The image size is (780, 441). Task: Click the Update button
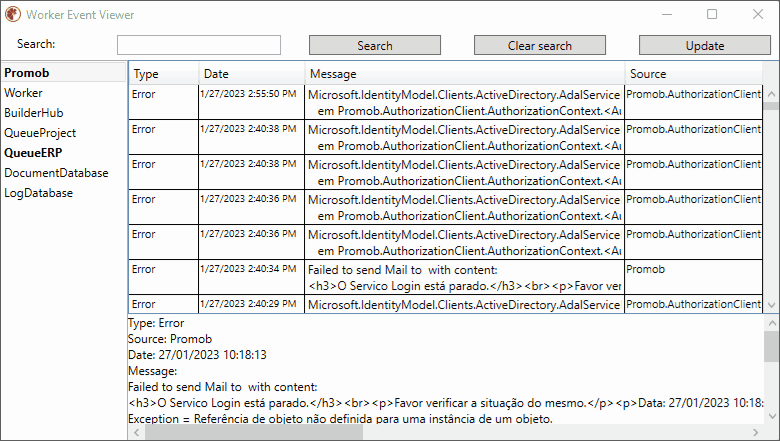pos(704,45)
